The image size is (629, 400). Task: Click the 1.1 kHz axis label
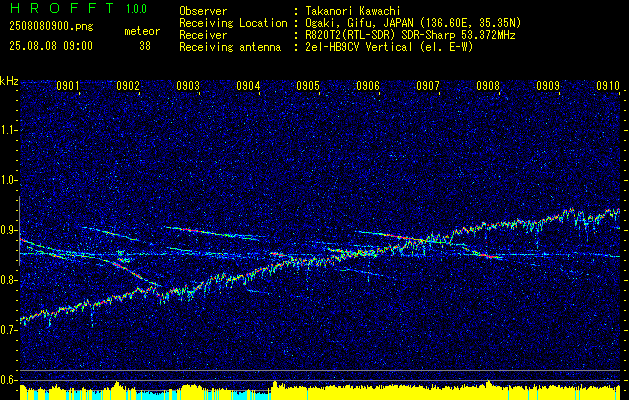click(x=9, y=130)
